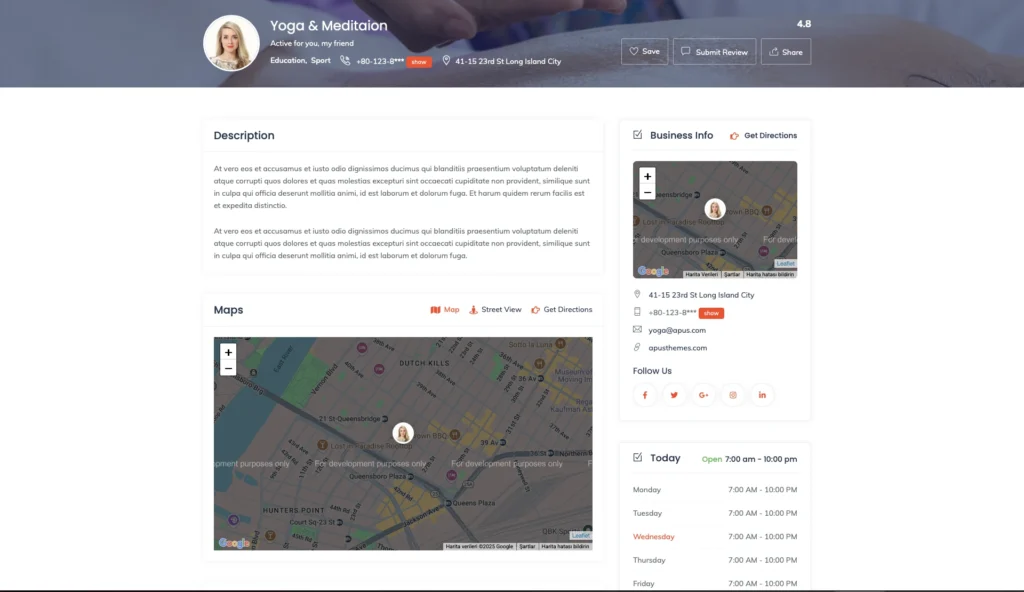Reveal phone number in Business Info

(711, 313)
